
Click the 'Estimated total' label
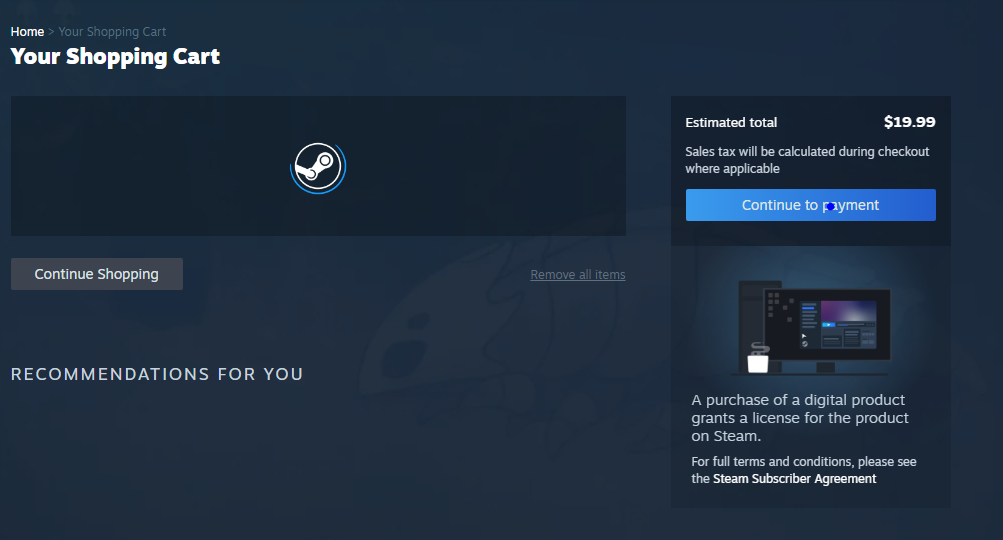click(731, 123)
